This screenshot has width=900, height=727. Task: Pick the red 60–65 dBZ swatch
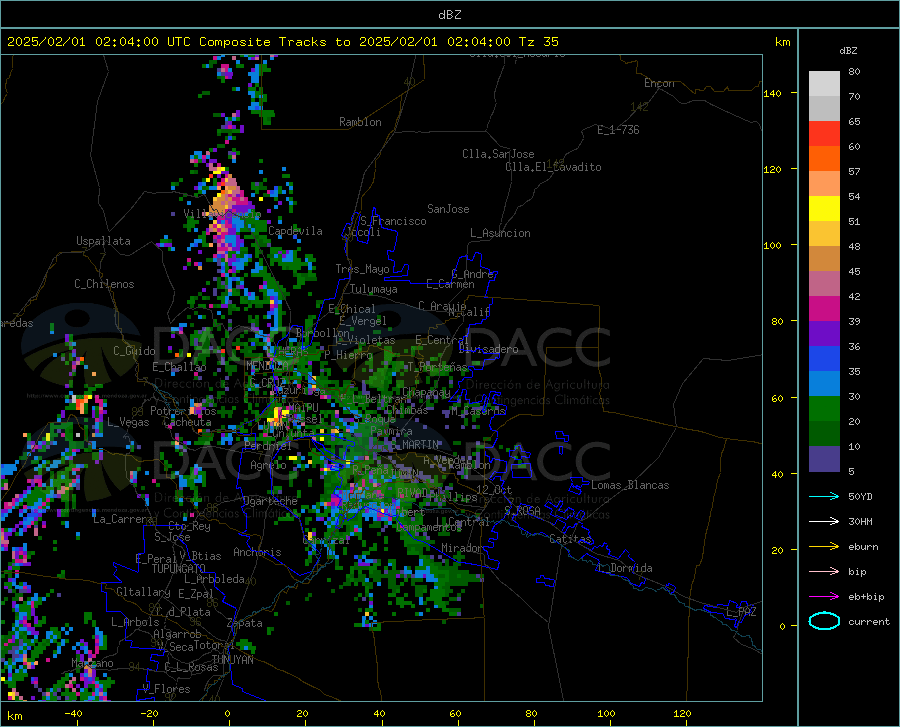(824, 134)
